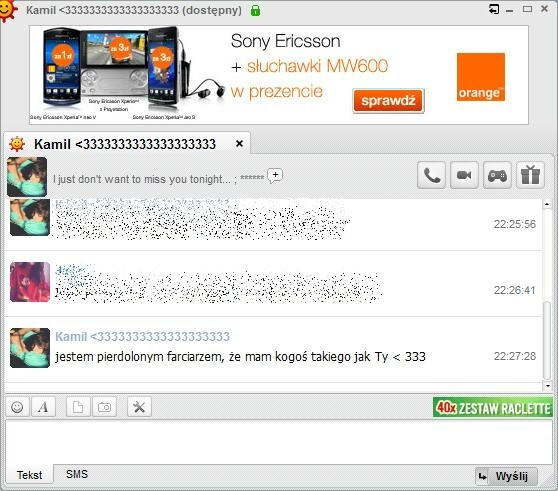Send a gift using the gift box icon

pyautogui.click(x=530, y=175)
